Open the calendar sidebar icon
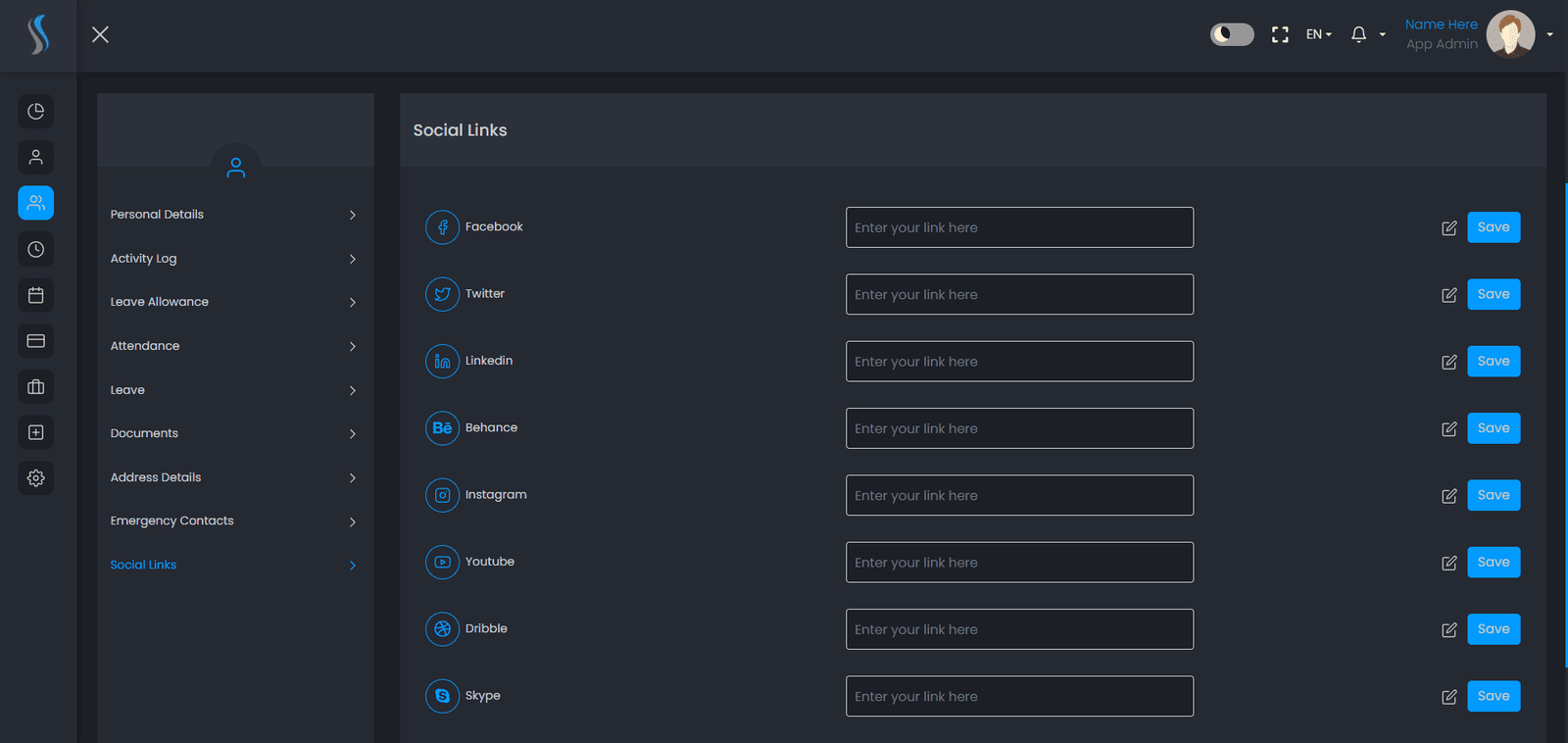Screen dimensions: 1568x743 [x=36, y=295]
